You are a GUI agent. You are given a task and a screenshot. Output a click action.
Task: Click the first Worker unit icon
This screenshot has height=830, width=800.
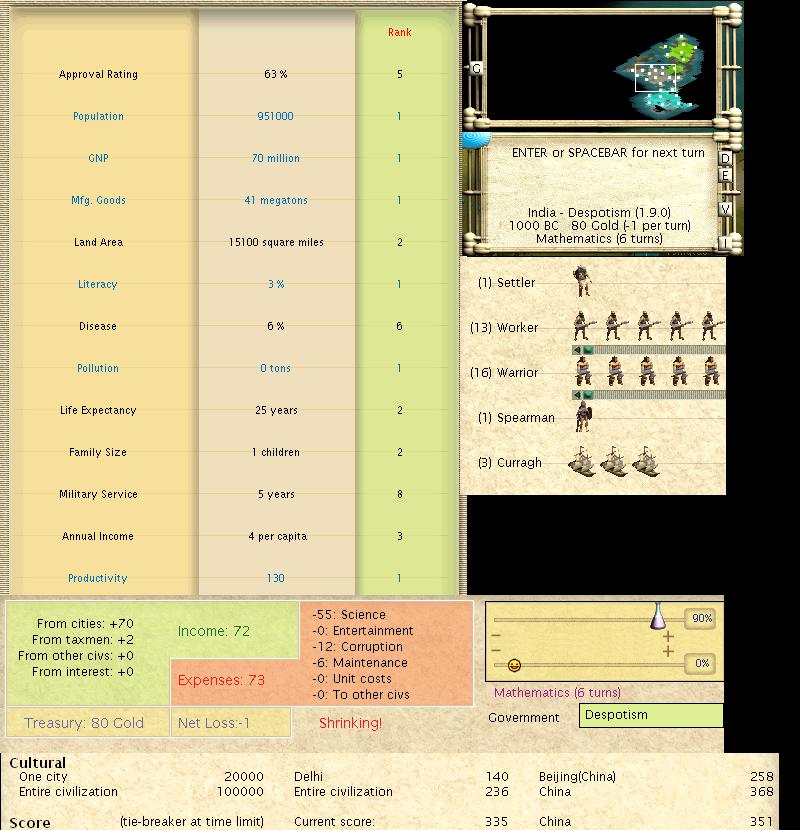[x=582, y=326]
